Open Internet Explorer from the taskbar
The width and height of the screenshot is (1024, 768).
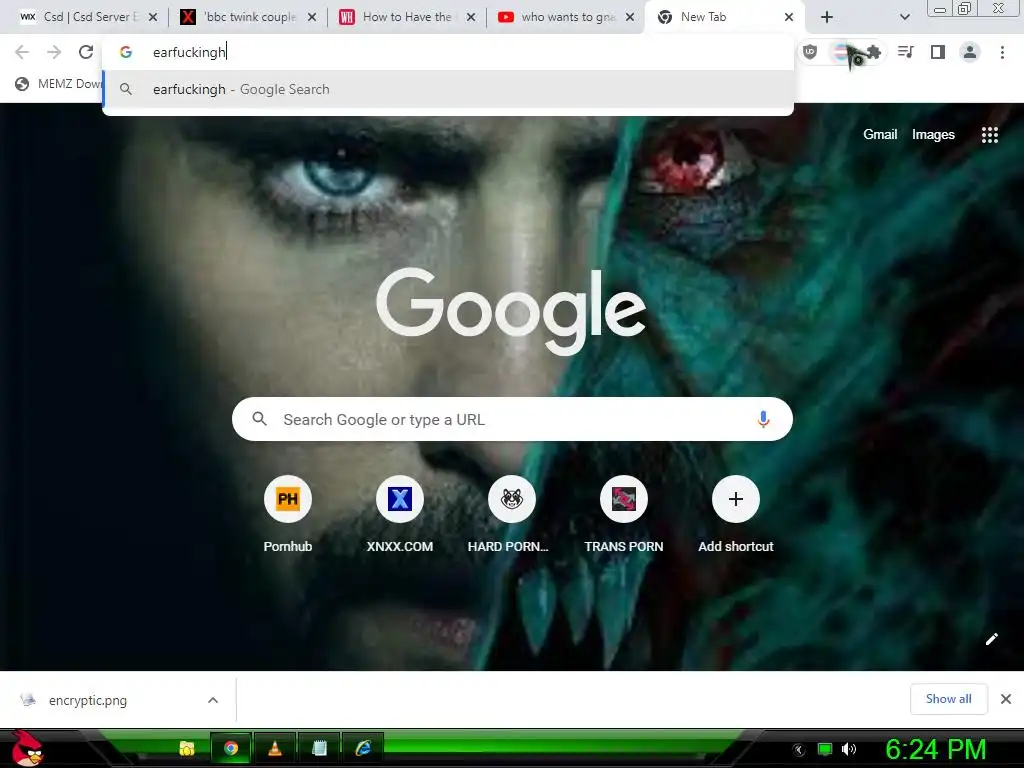pyautogui.click(x=363, y=748)
